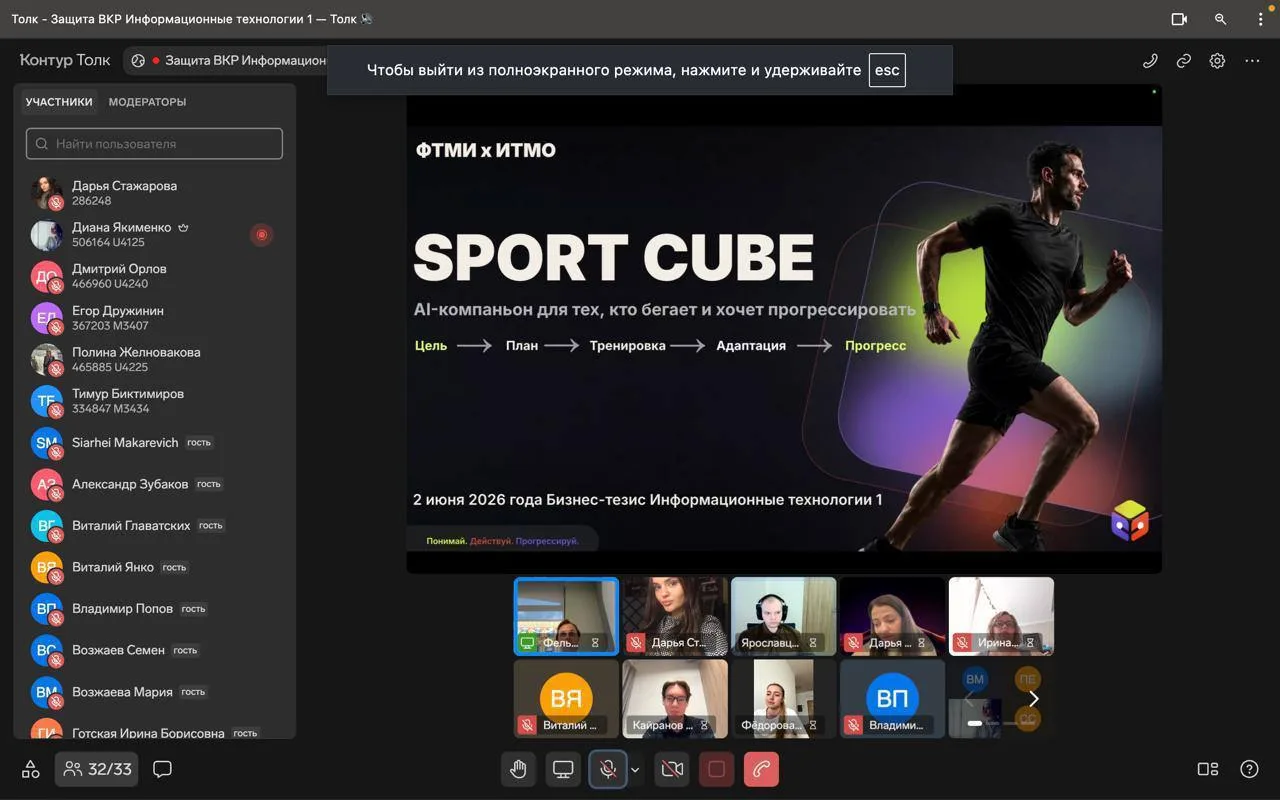Select the Фёдорова video tile
The image size is (1280, 800).
(x=783, y=698)
